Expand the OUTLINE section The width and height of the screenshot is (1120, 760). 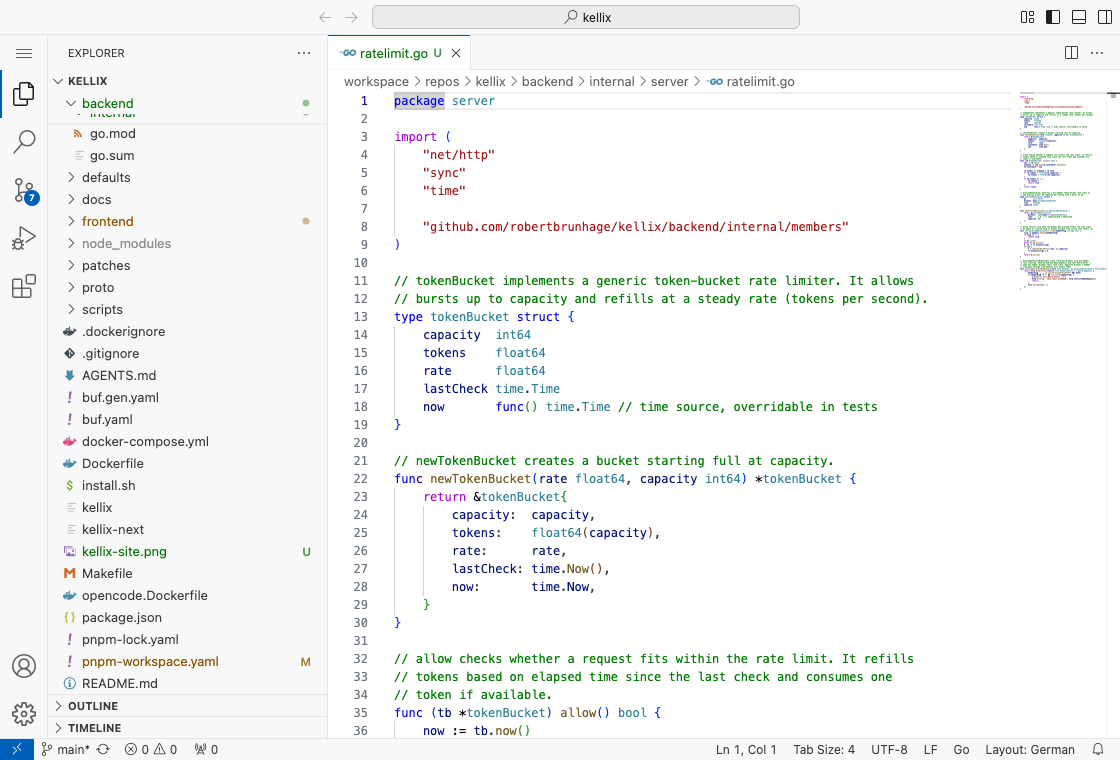click(x=188, y=706)
